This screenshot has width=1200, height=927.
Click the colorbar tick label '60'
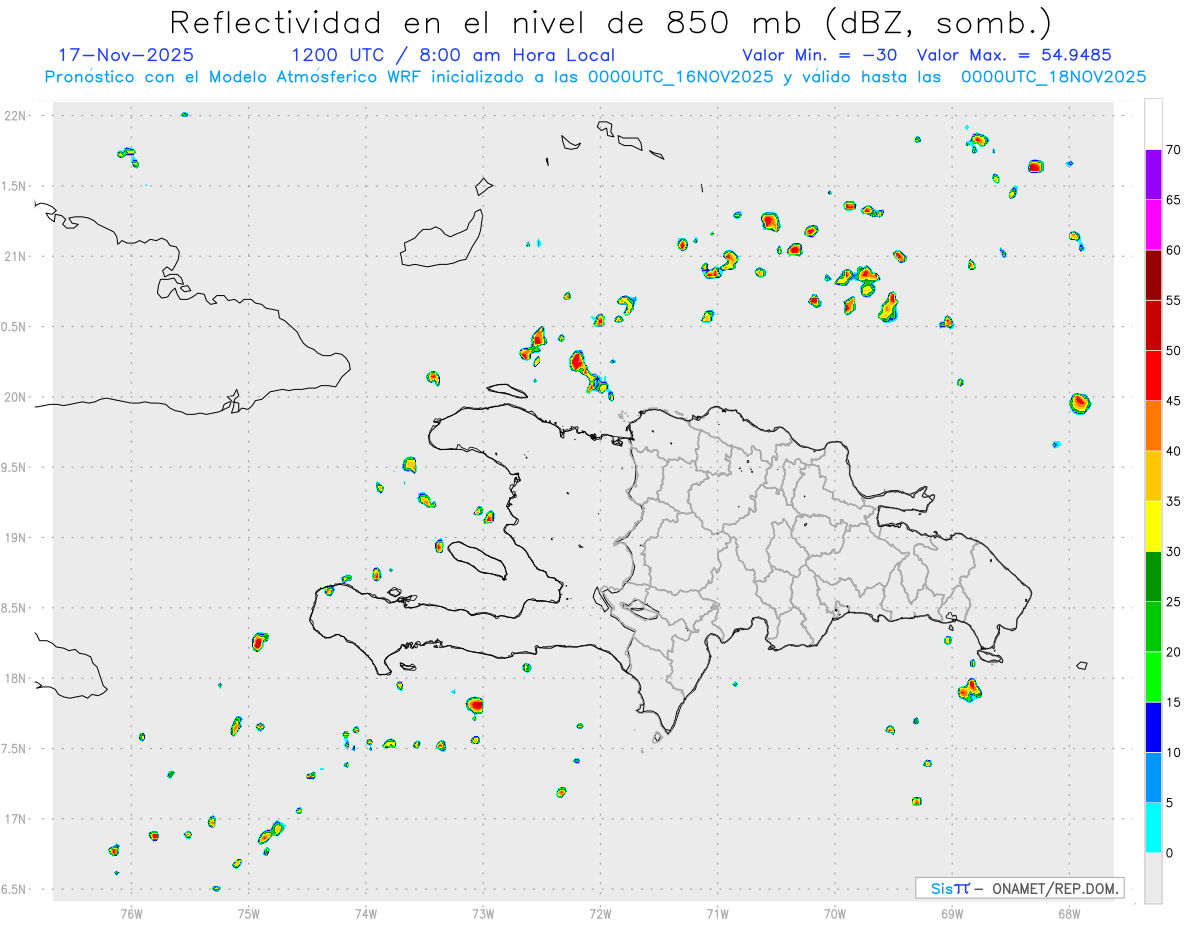click(1173, 250)
